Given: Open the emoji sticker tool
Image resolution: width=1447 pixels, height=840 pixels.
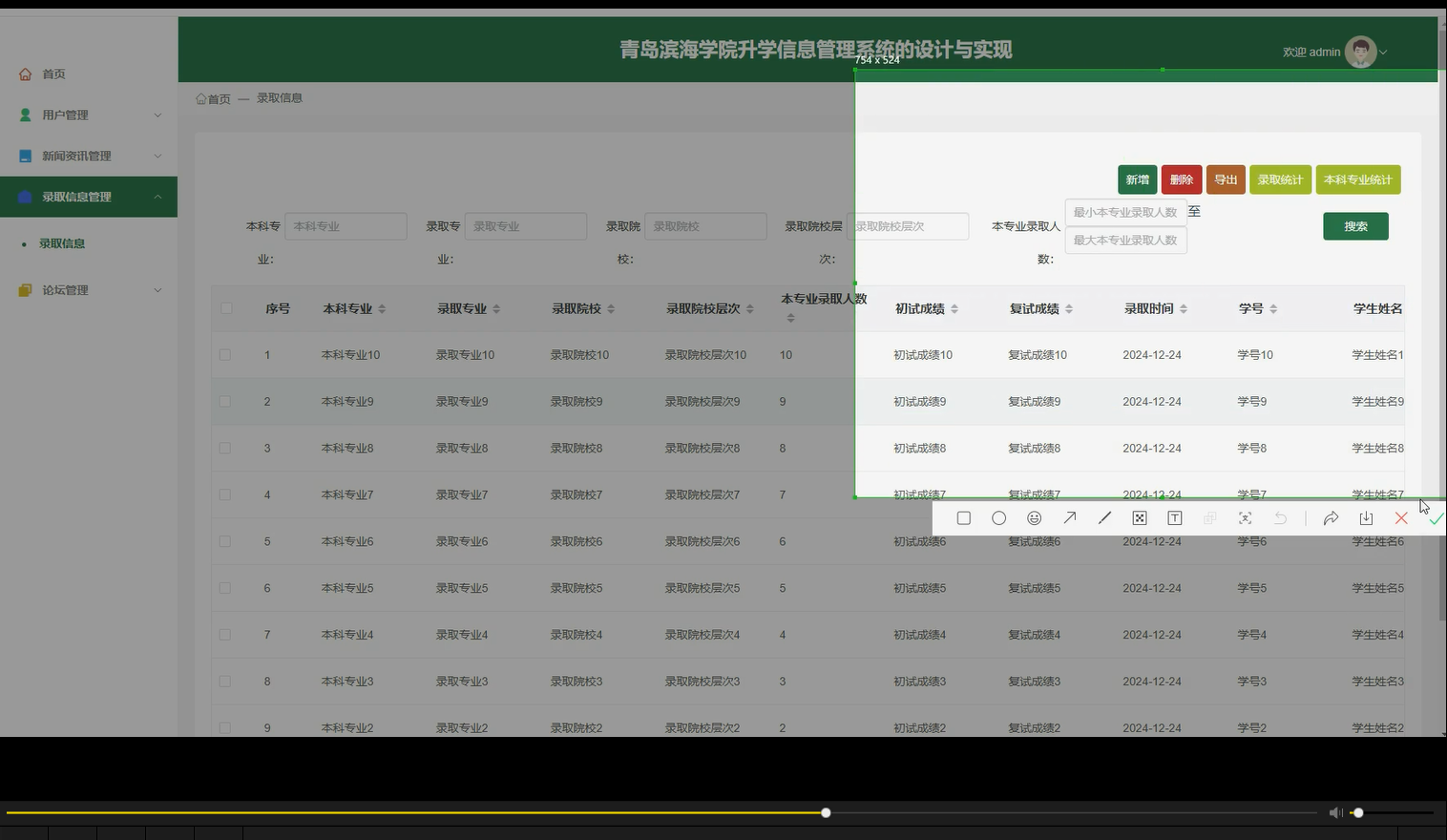Looking at the screenshot, I should pos(1034,517).
